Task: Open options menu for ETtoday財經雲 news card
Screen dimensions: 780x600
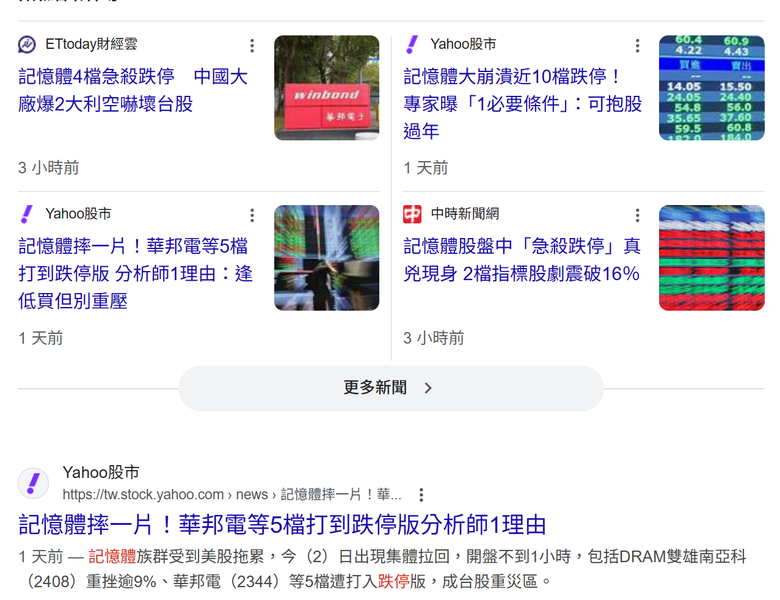Action: tap(252, 46)
